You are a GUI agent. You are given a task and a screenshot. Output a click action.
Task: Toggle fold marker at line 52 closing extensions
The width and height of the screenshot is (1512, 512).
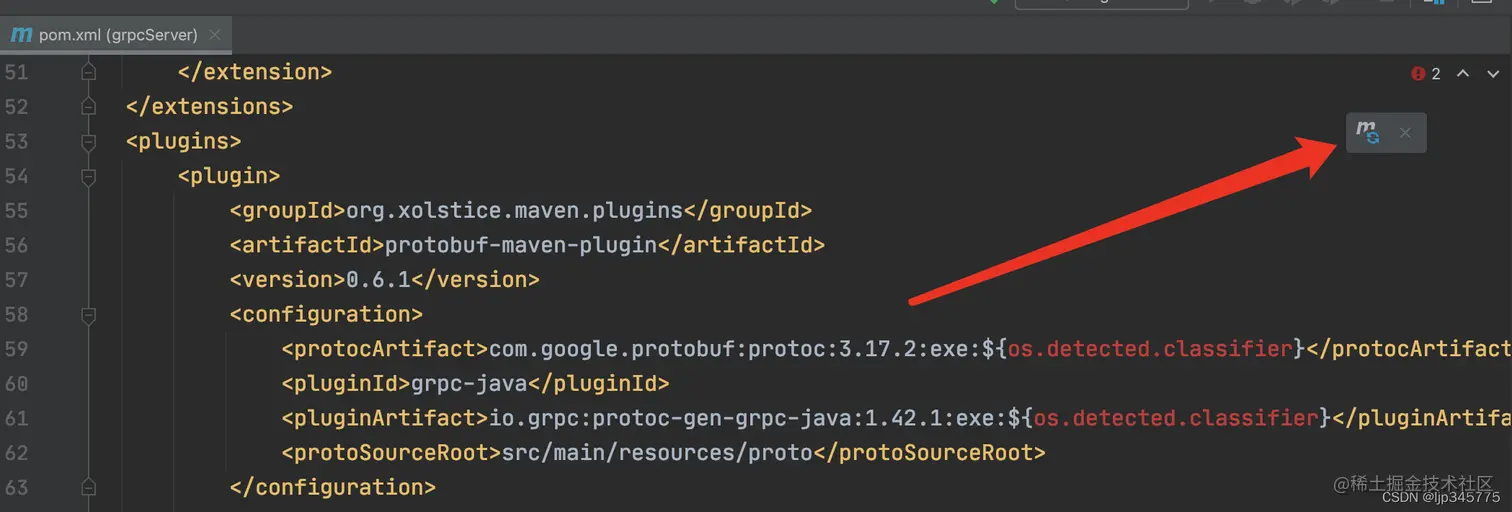(x=88, y=106)
